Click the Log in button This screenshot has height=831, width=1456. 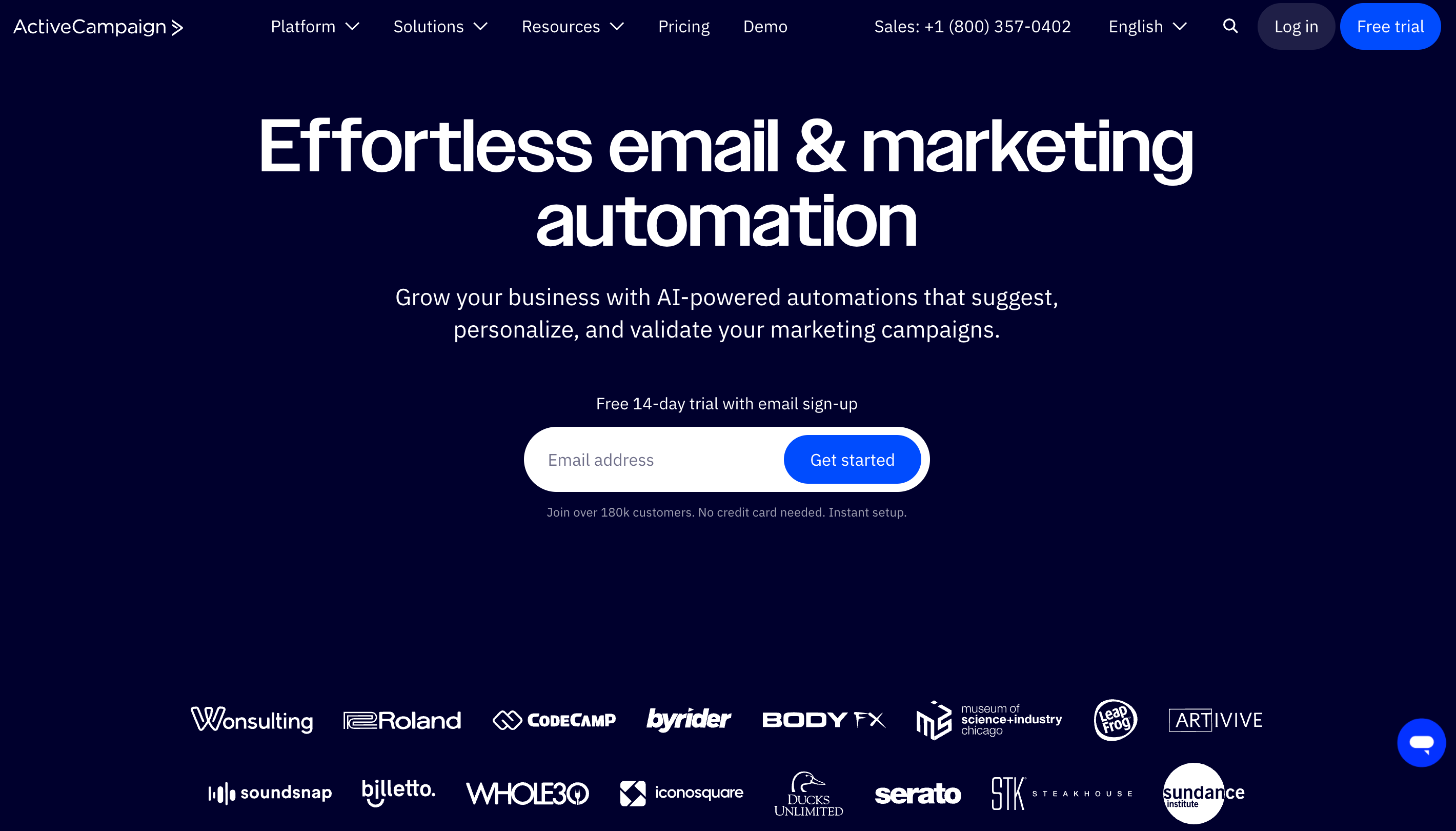click(x=1296, y=26)
